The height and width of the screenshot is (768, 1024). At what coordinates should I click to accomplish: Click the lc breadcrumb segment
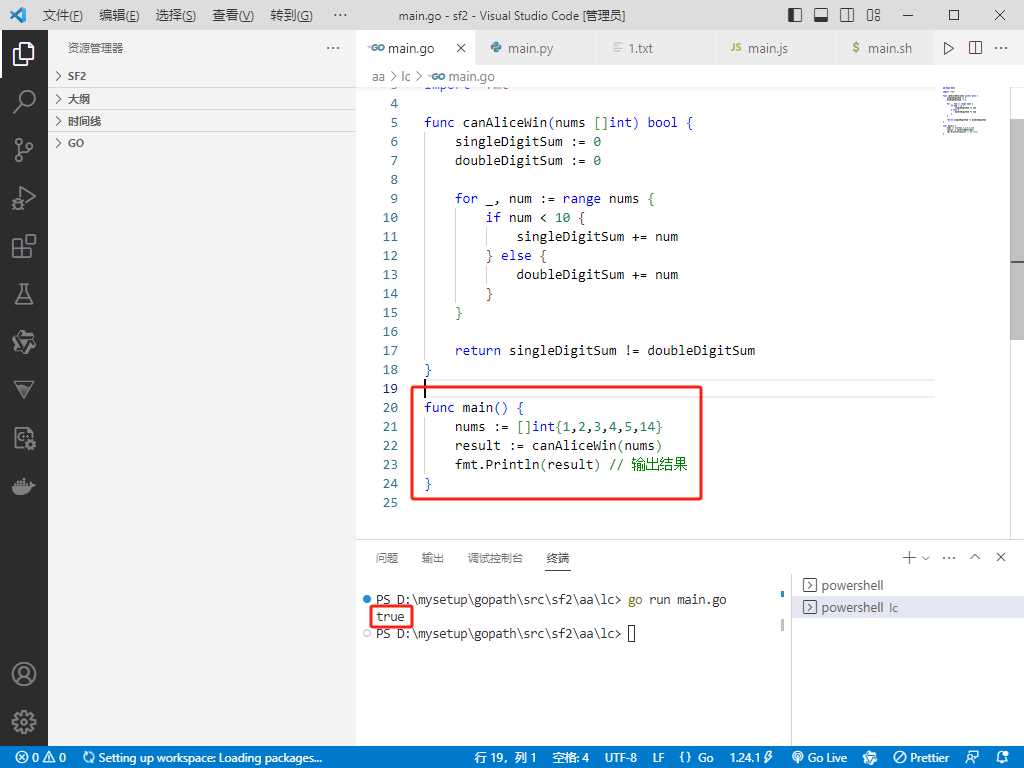pyautogui.click(x=406, y=76)
